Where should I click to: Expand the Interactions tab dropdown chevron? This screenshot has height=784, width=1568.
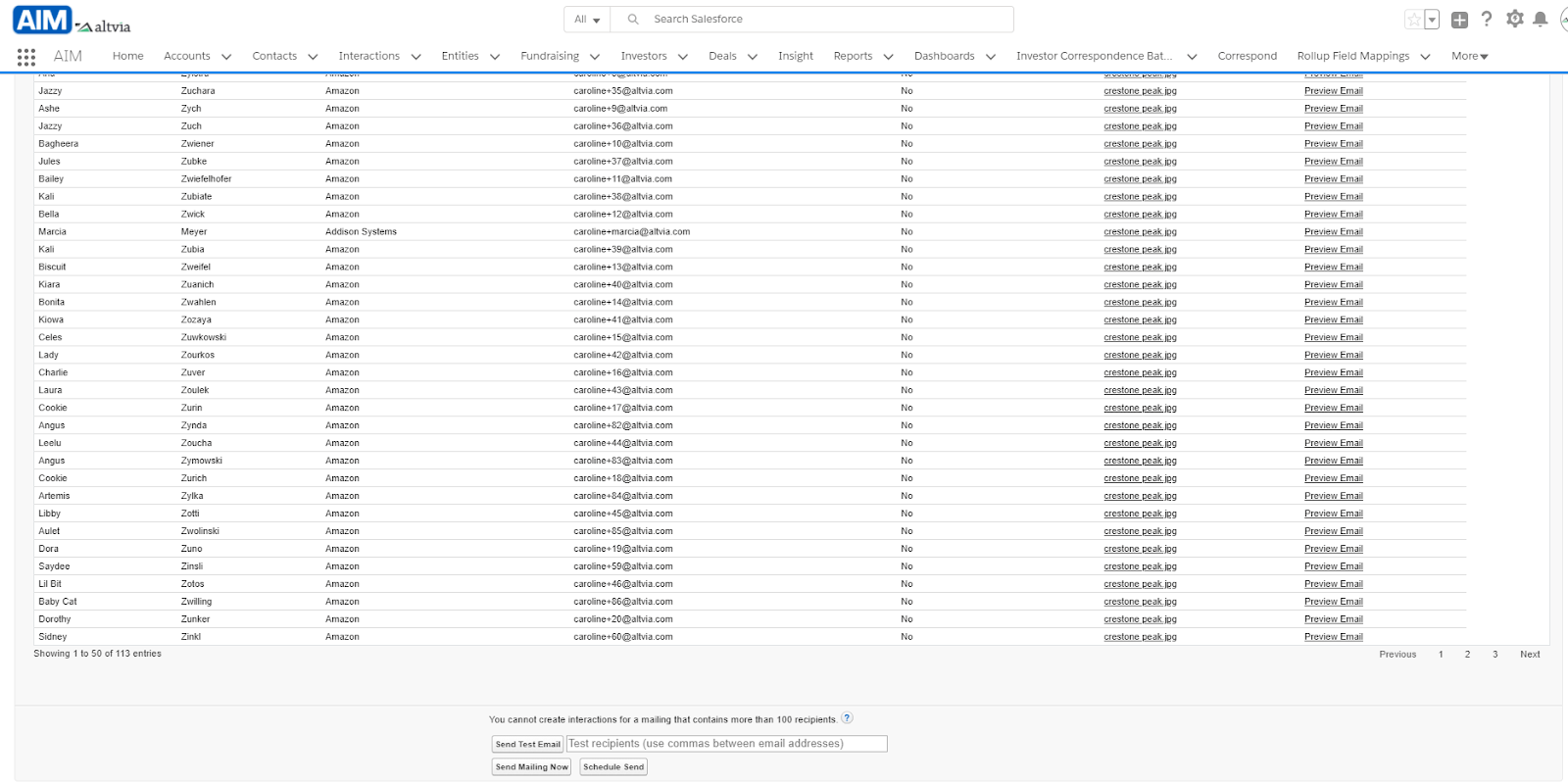[x=416, y=57]
